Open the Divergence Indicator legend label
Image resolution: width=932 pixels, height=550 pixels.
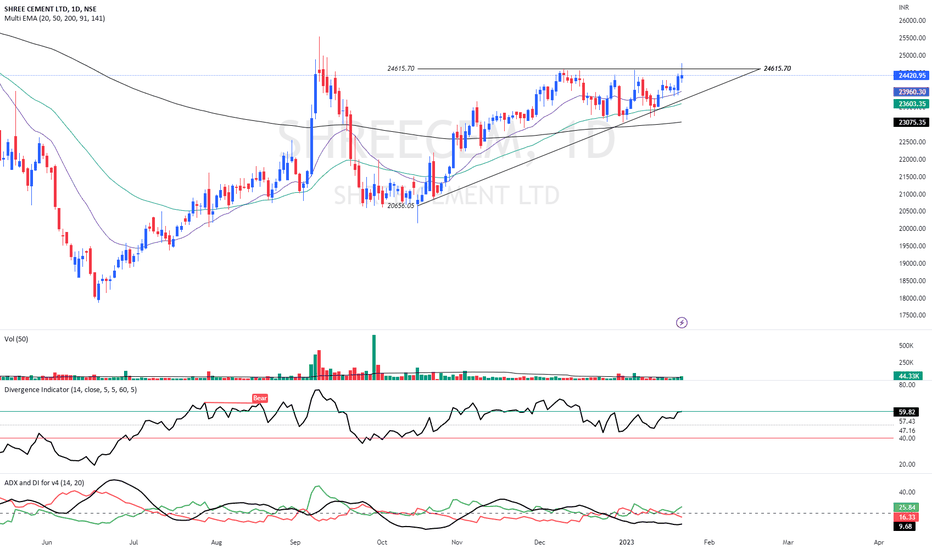tap(71, 390)
